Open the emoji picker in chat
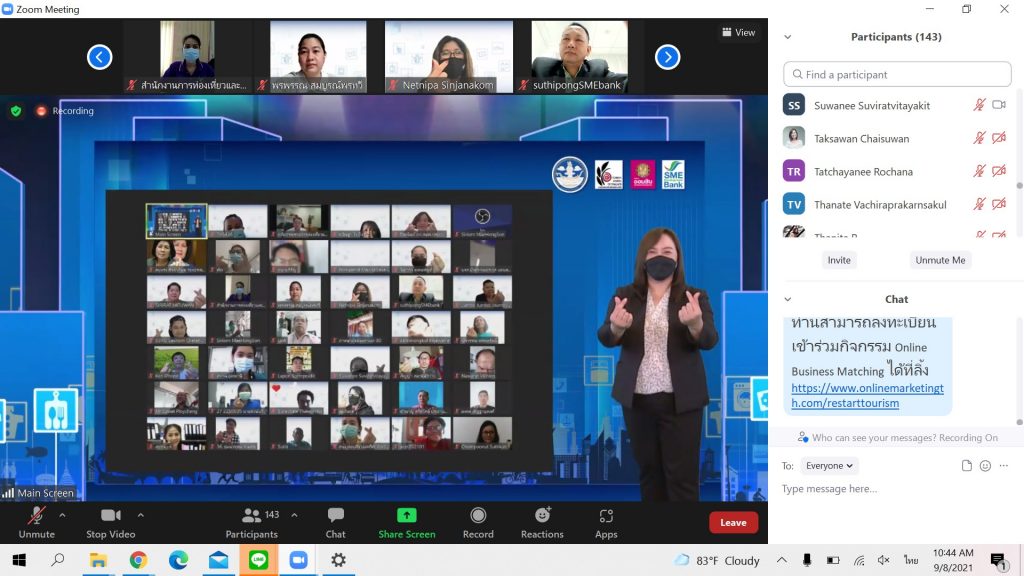The image size is (1024, 576). click(x=985, y=466)
